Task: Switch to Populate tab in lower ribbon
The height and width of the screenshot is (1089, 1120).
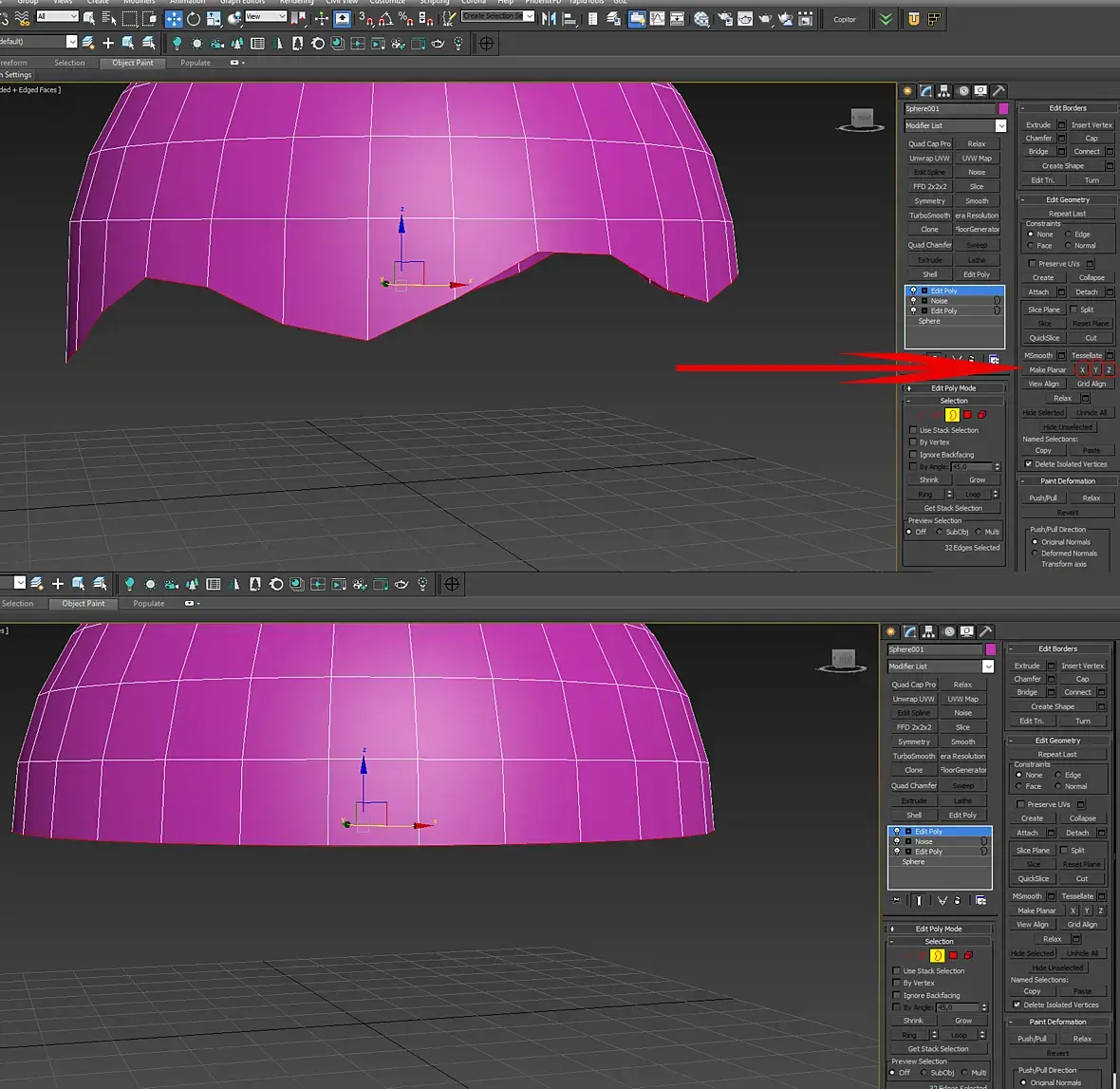Action: coord(149,604)
